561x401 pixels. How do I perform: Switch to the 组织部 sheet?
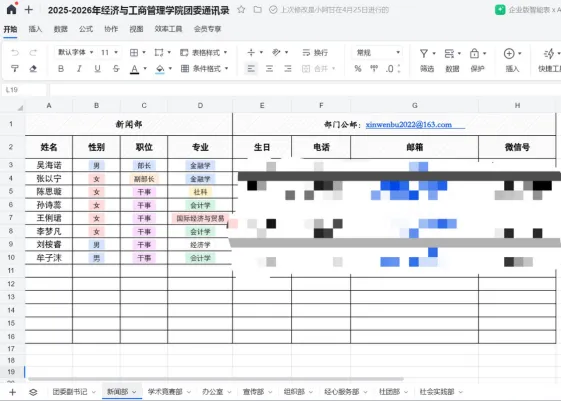tap(294, 392)
